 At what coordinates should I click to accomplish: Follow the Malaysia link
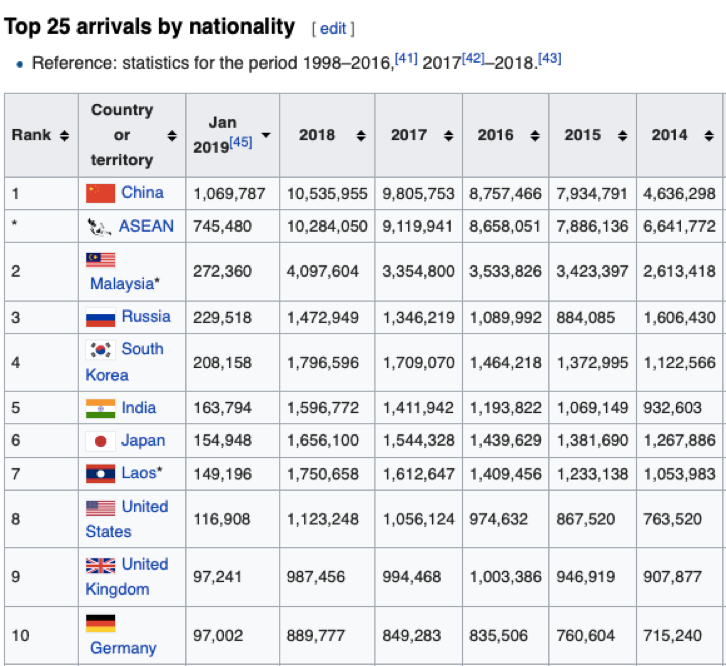click(122, 283)
